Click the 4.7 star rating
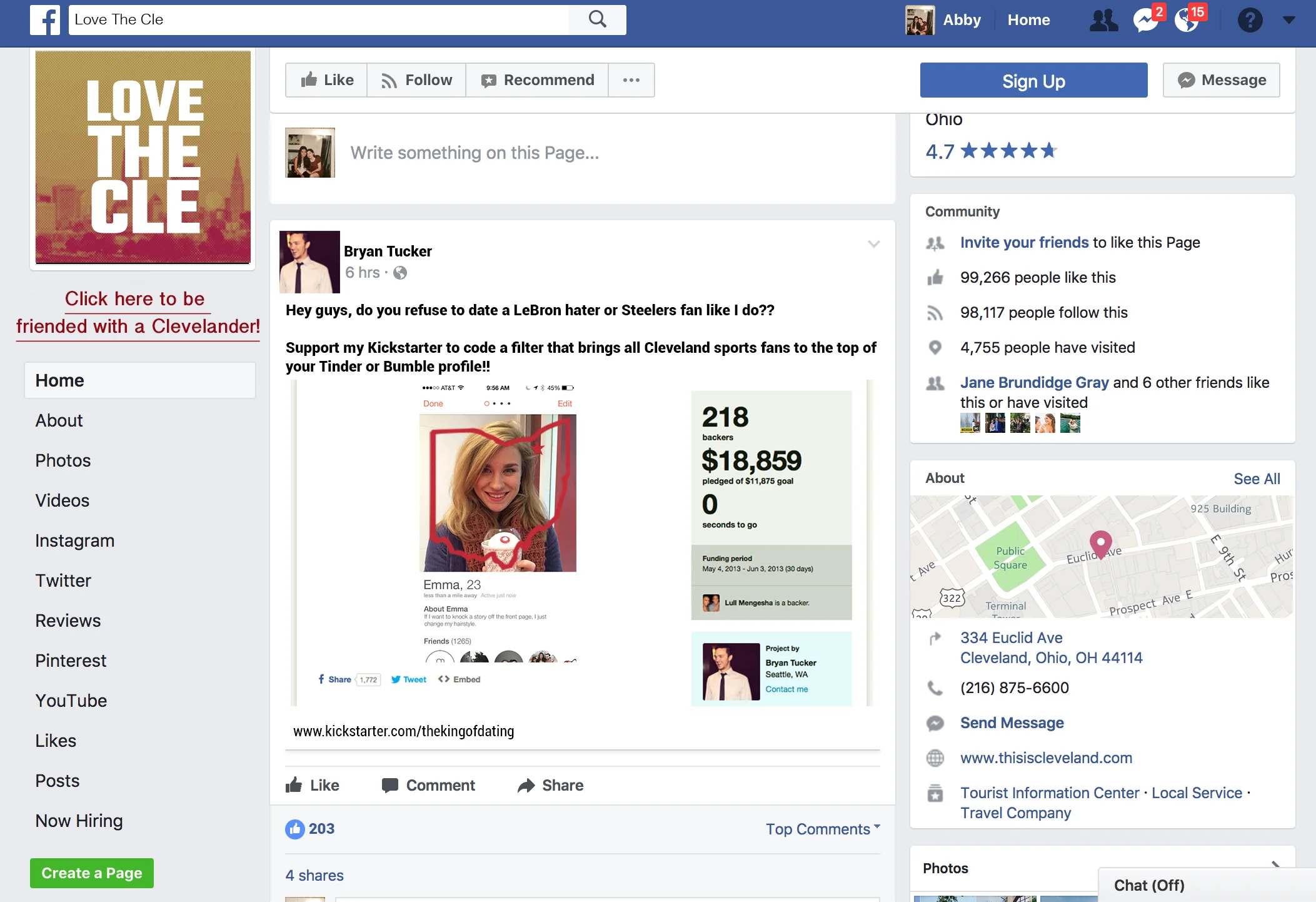 (x=991, y=151)
